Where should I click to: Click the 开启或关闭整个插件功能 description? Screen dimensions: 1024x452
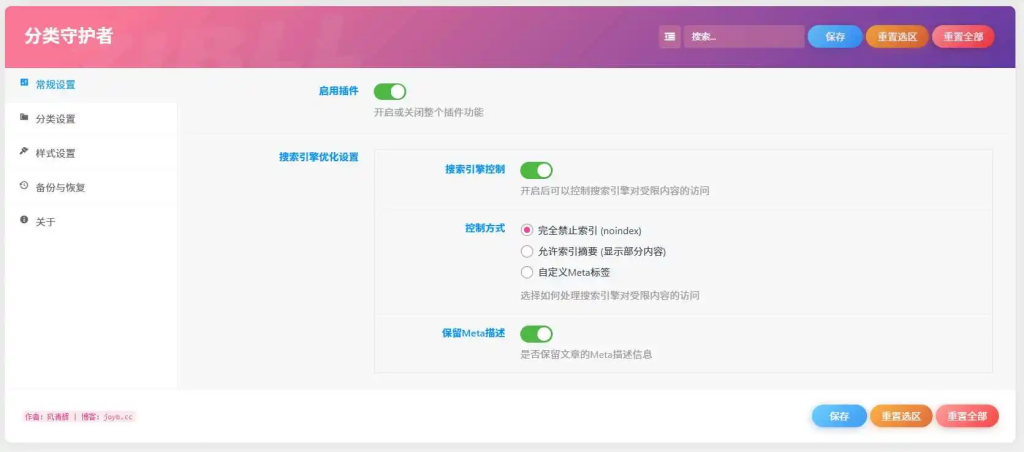point(428,112)
